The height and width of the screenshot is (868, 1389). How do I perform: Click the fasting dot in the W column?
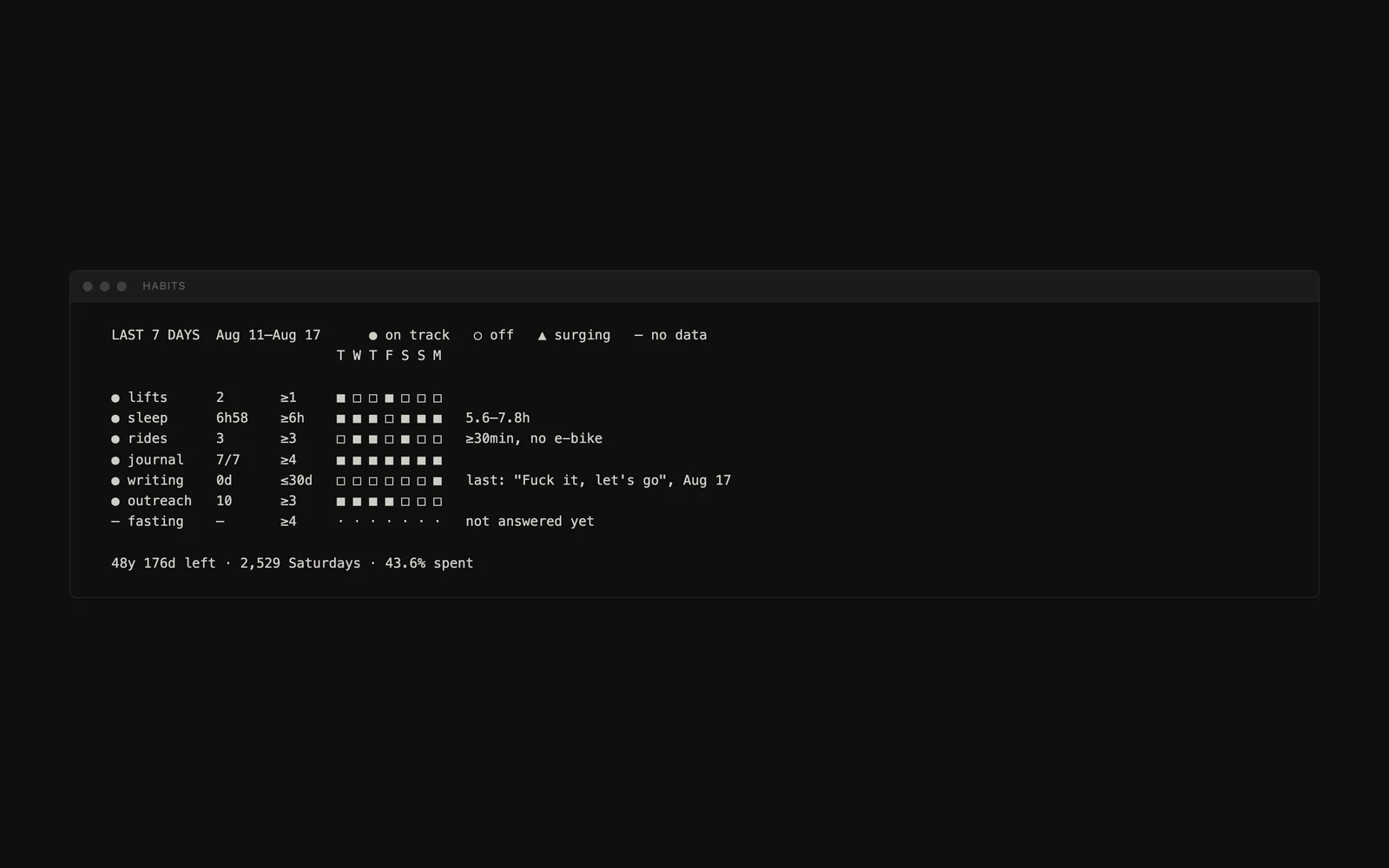tap(357, 522)
